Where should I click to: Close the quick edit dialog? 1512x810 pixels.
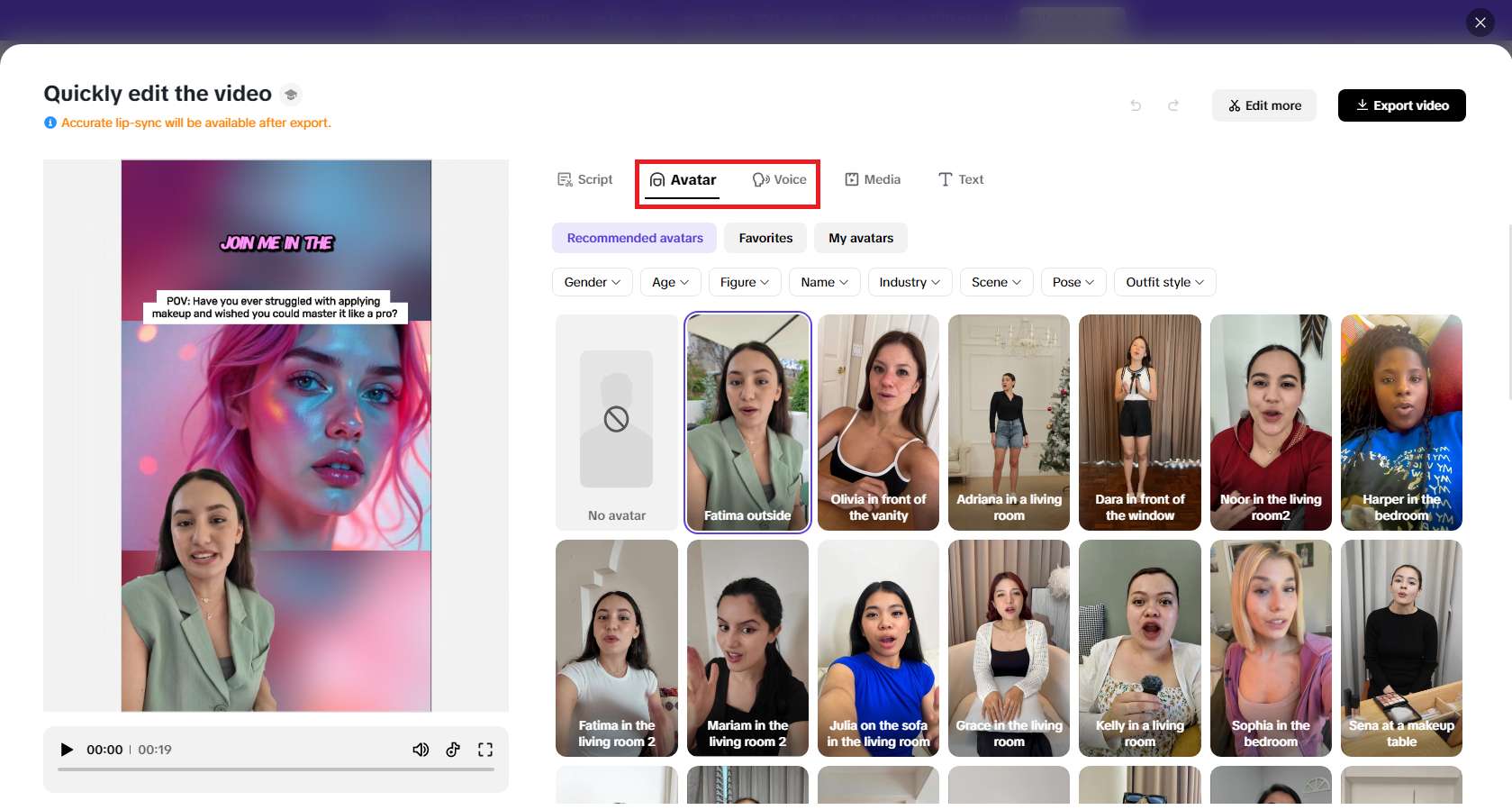point(1480,23)
